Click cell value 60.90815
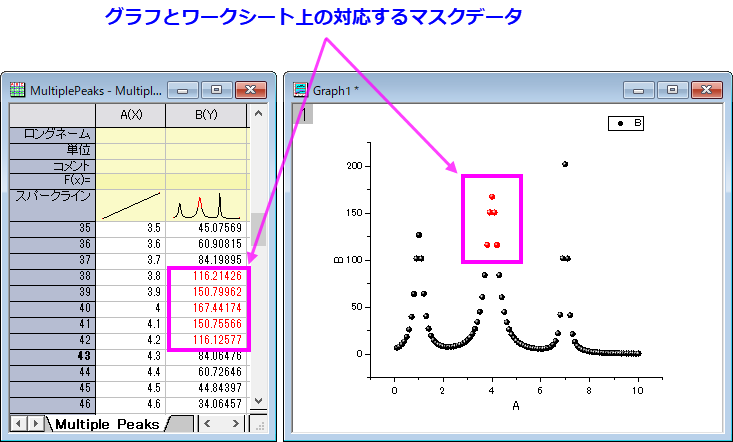Image resolution: width=733 pixels, height=442 pixels. (220, 244)
